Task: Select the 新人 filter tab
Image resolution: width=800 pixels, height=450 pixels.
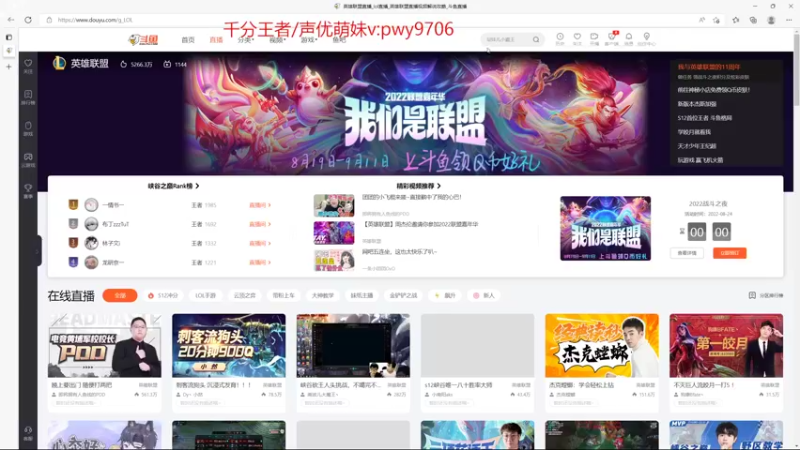Action: coord(484,295)
